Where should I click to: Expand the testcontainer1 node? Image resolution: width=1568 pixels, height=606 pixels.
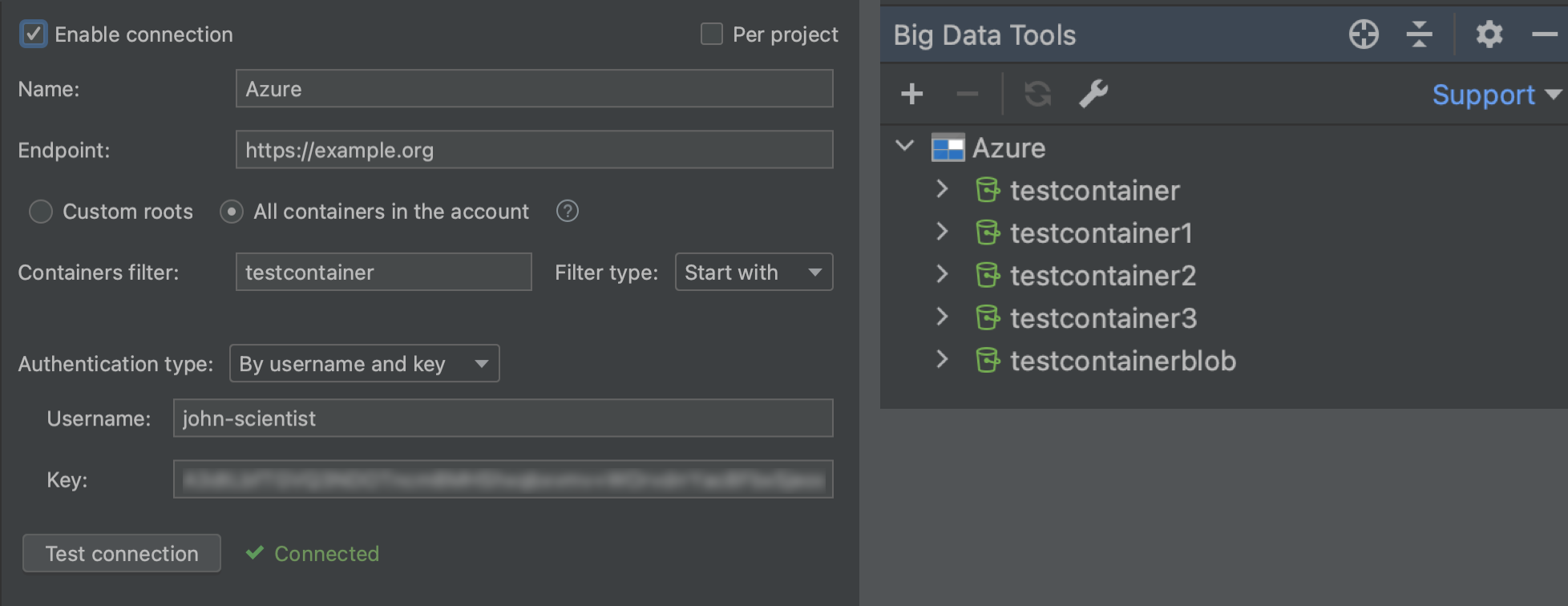tap(943, 232)
